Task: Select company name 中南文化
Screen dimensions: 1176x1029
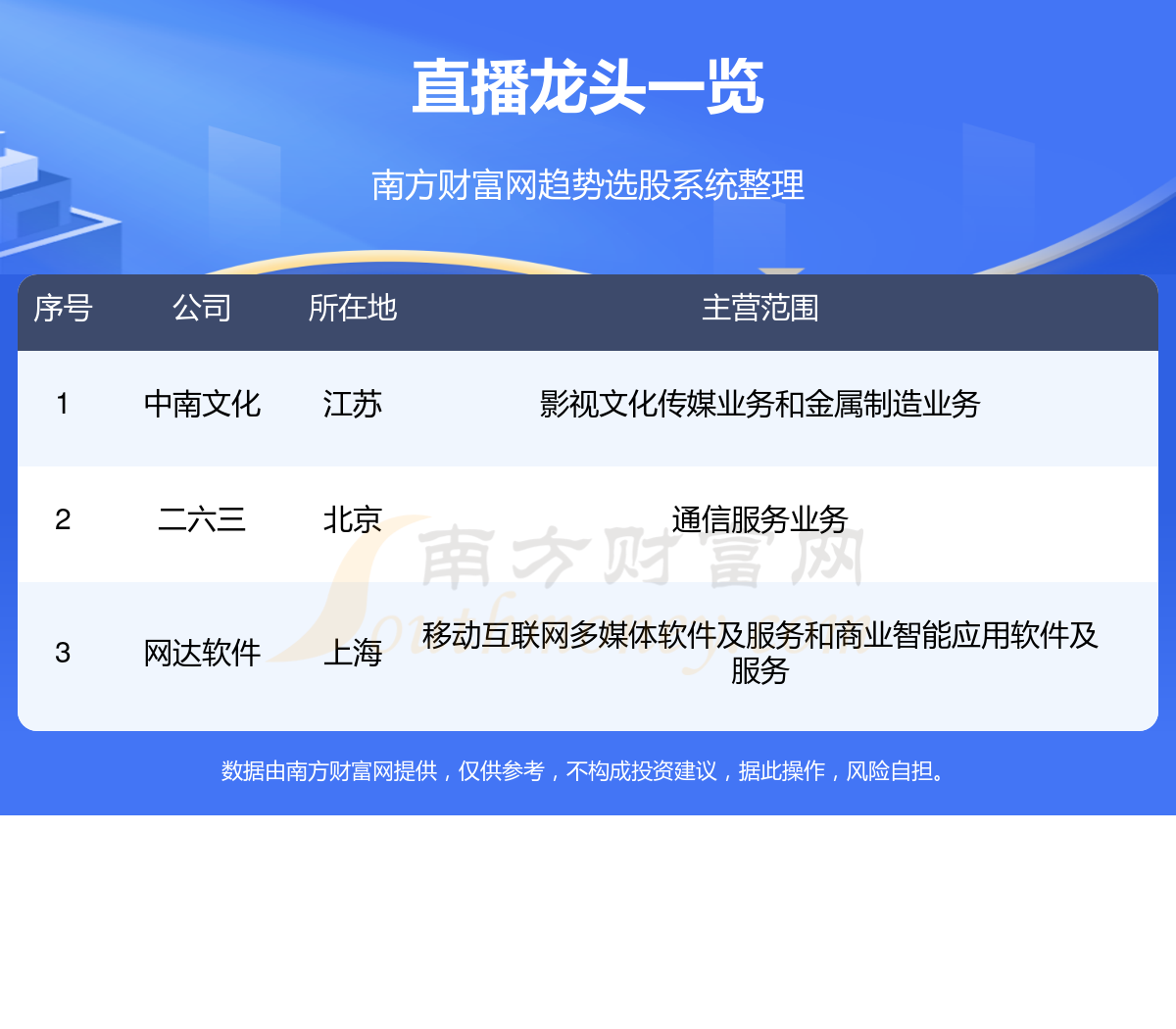Action: pos(202,404)
